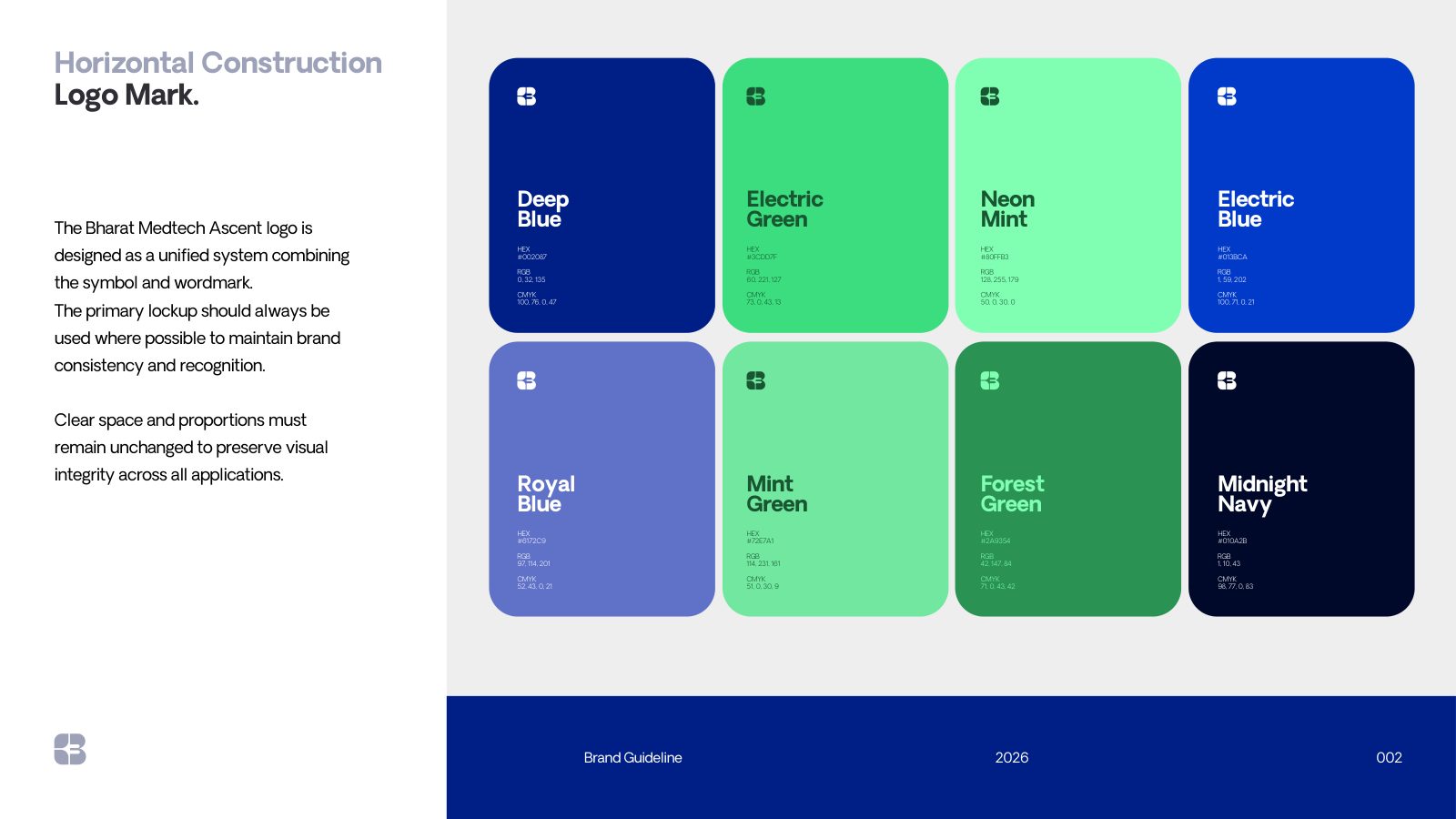Click the 'The Bharat Medtech Ascent logo' paragraph
The height and width of the screenshot is (819, 1456).
[201, 297]
